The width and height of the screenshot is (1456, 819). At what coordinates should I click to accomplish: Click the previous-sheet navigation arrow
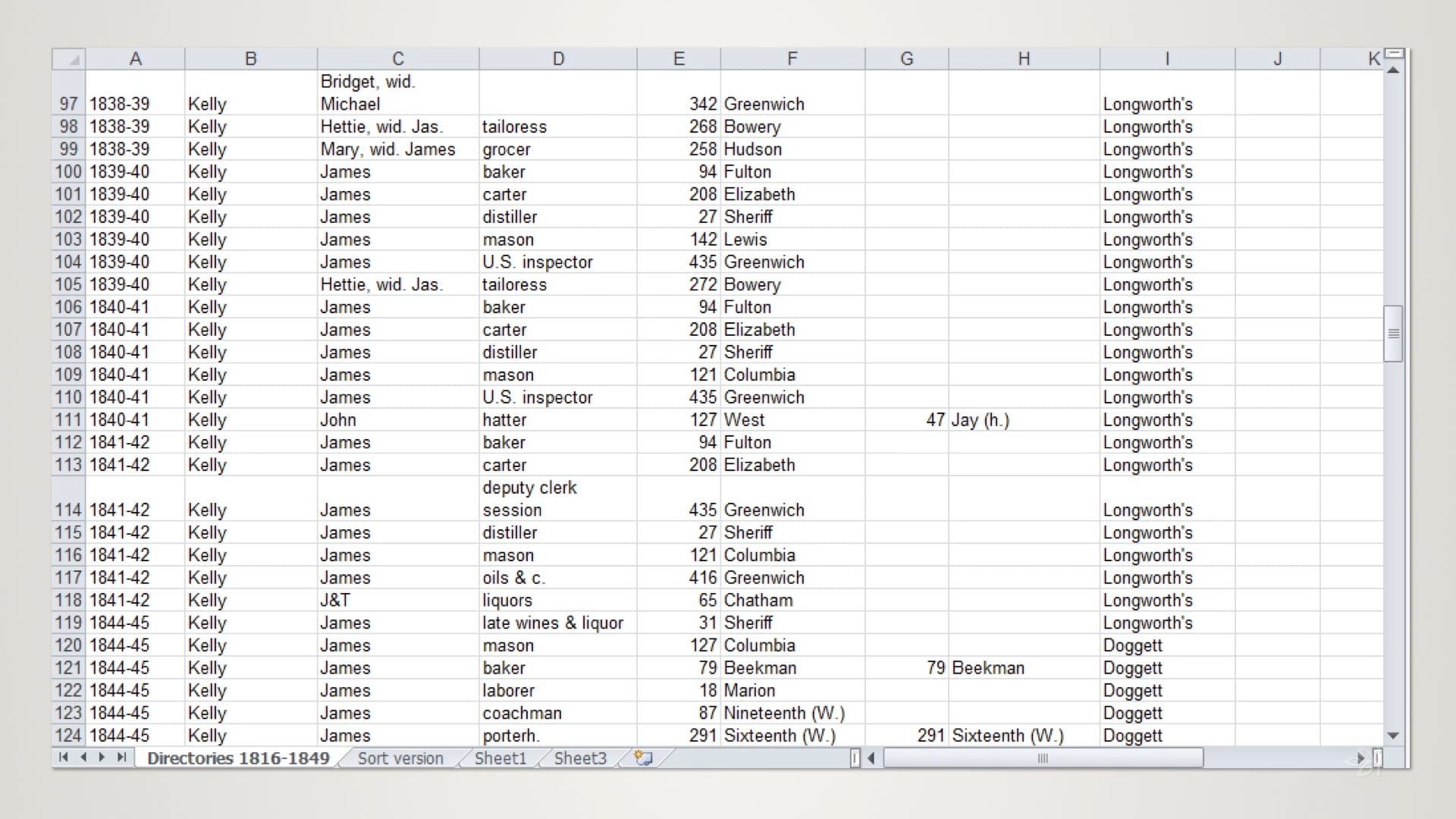click(83, 758)
